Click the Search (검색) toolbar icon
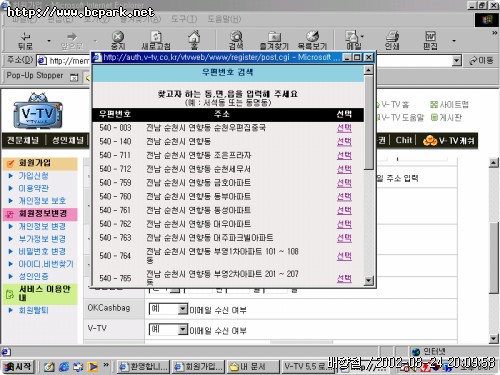 pos(236,41)
